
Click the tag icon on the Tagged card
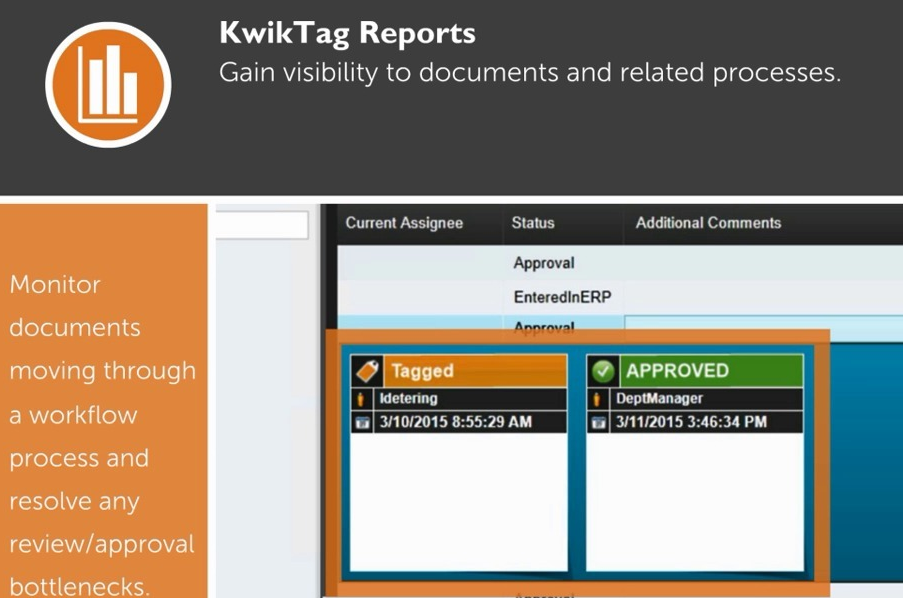pyautogui.click(x=367, y=370)
